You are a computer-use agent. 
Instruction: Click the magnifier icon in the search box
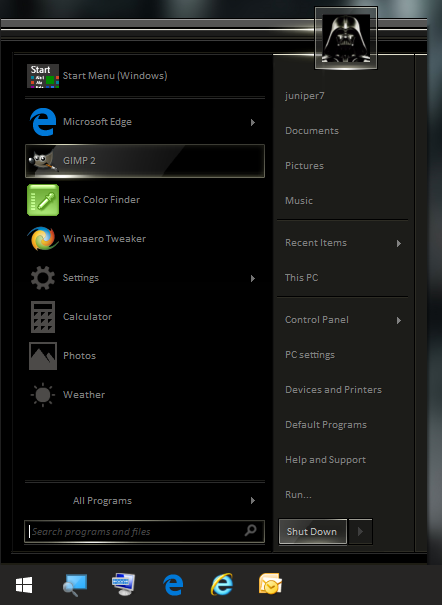point(251,530)
